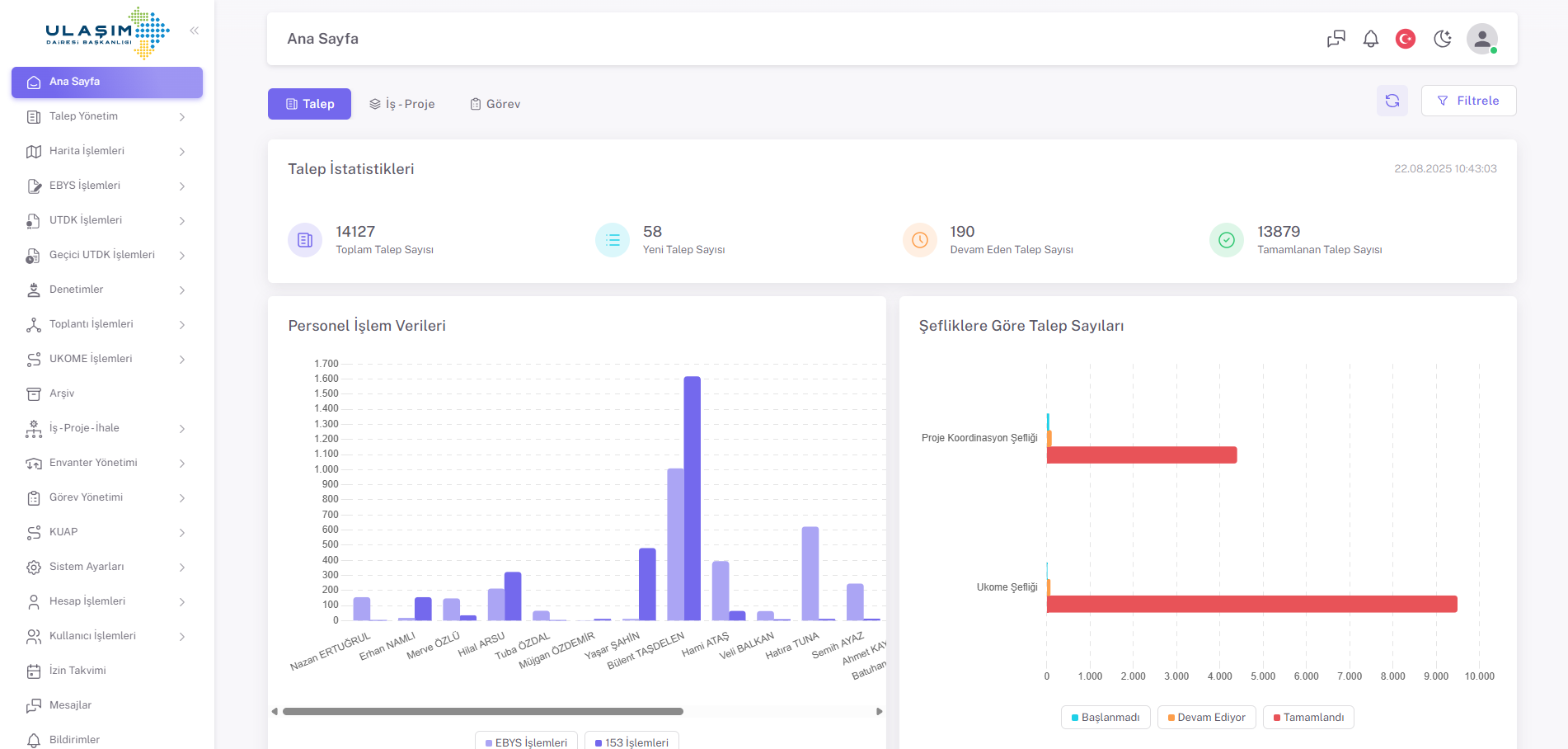Open the messages chat icon in header

pyautogui.click(x=1336, y=39)
